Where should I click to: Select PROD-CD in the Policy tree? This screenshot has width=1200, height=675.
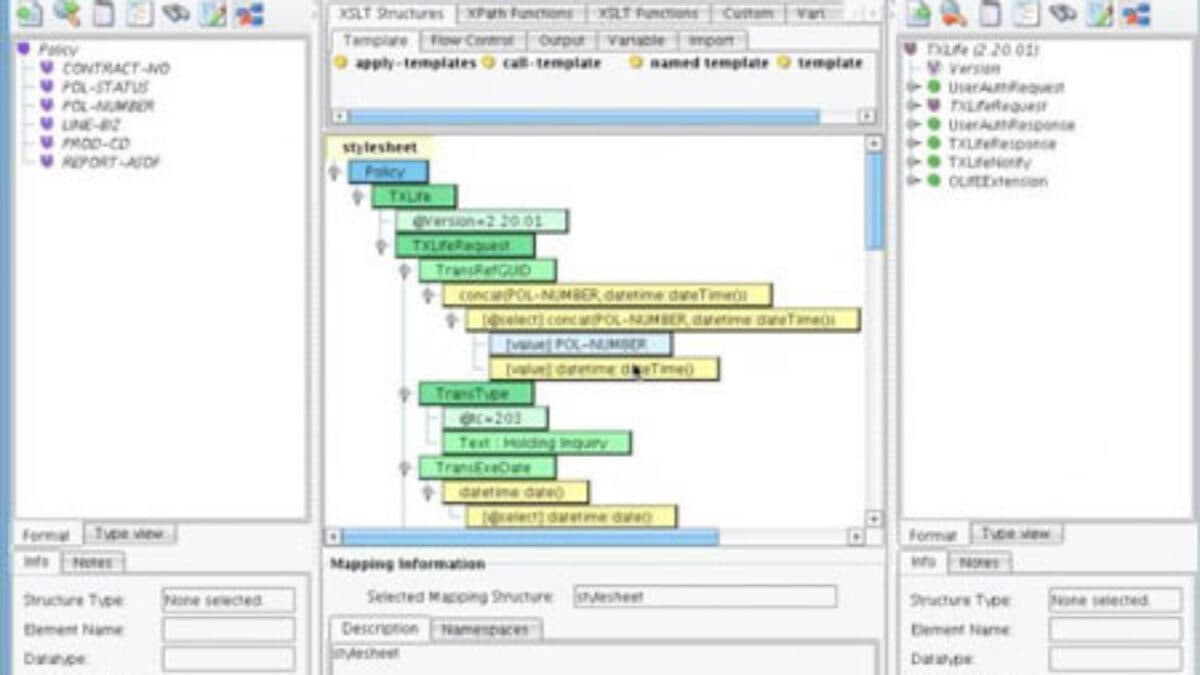[96, 144]
